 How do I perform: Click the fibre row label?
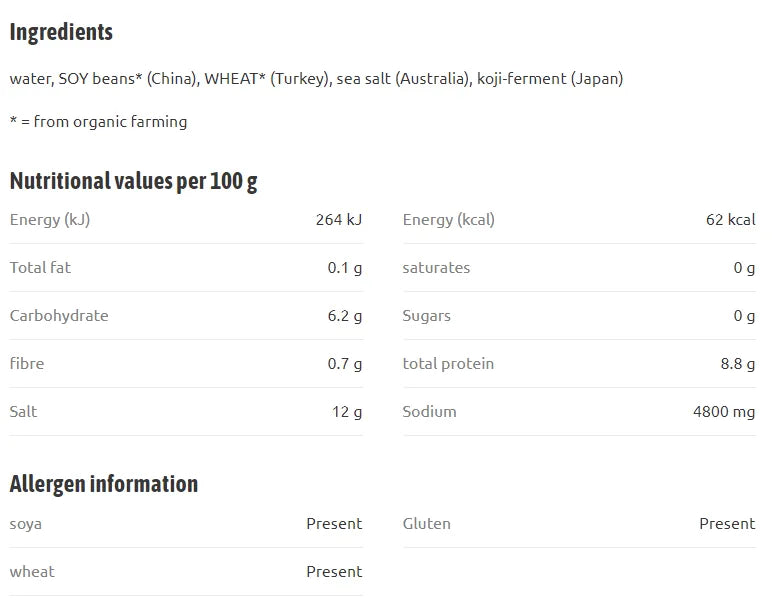pyautogui.click(x=27, y=364)
